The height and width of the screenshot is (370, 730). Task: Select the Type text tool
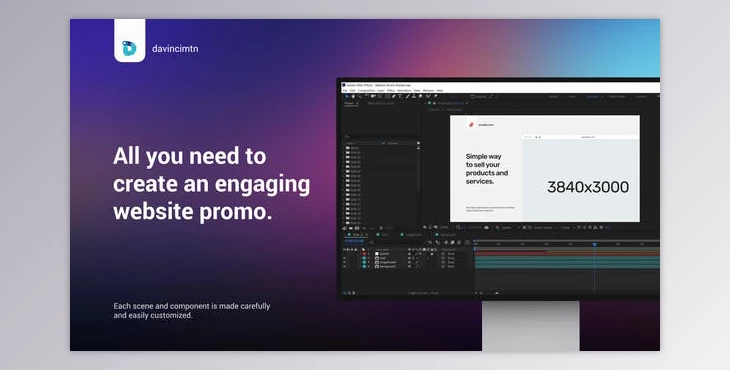point(400,96)
